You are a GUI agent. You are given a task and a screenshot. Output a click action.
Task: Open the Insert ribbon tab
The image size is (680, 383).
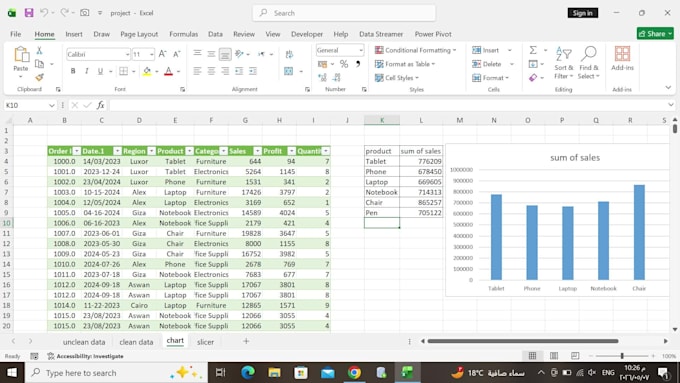click(x=74, y=34)
